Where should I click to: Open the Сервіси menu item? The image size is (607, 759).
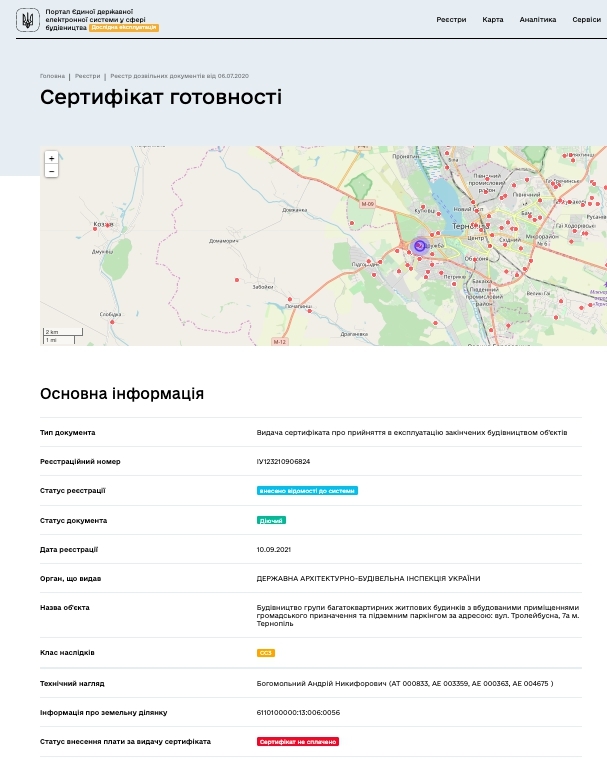[587, 20]
